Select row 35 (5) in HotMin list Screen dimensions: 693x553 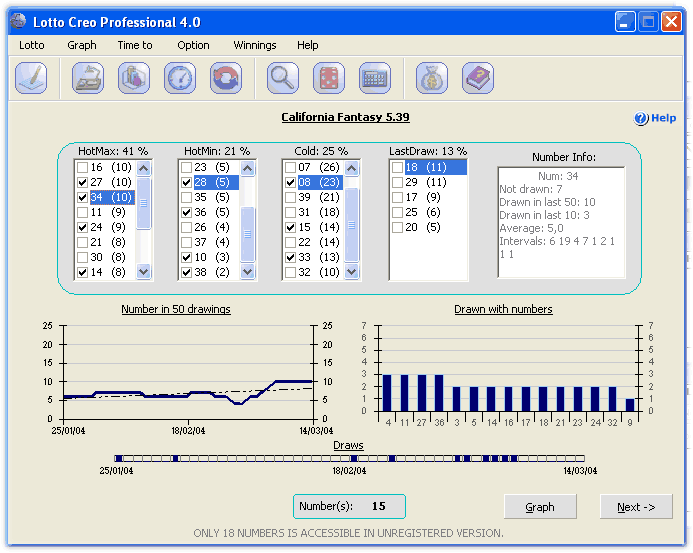coord(209,198)
